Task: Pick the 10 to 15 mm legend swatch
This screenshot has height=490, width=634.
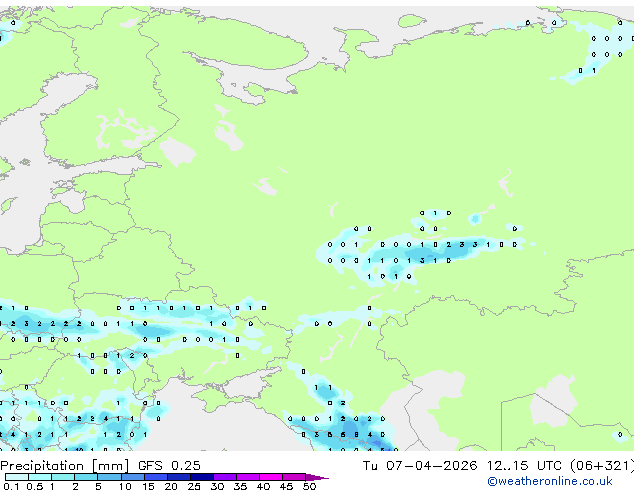Action: [132, 477]
